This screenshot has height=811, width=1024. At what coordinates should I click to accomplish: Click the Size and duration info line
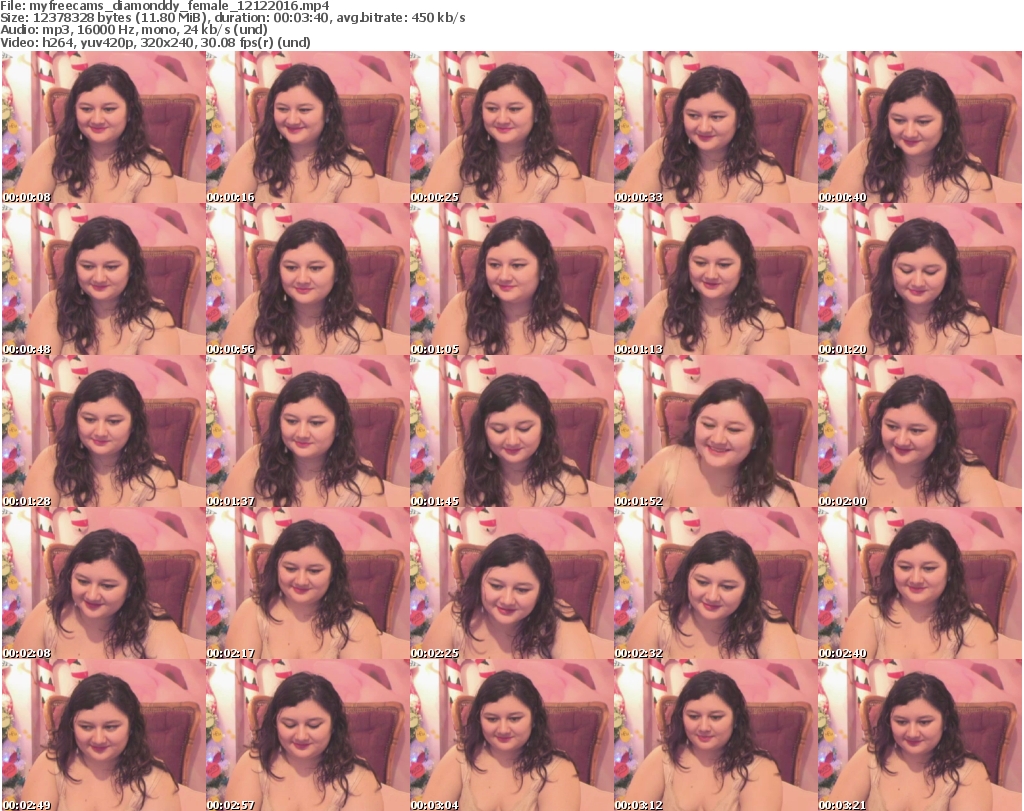click(x=232, y=18)
